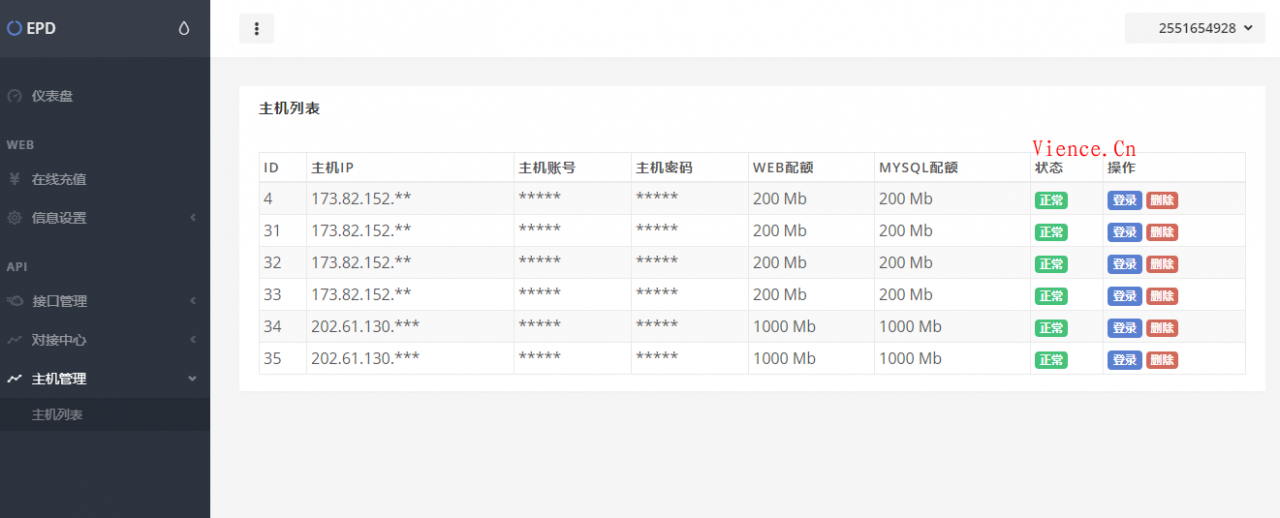Click the 正常 status badge in row 34
The height and width of the screenshot is (518, 1280).
[1051, 328]
